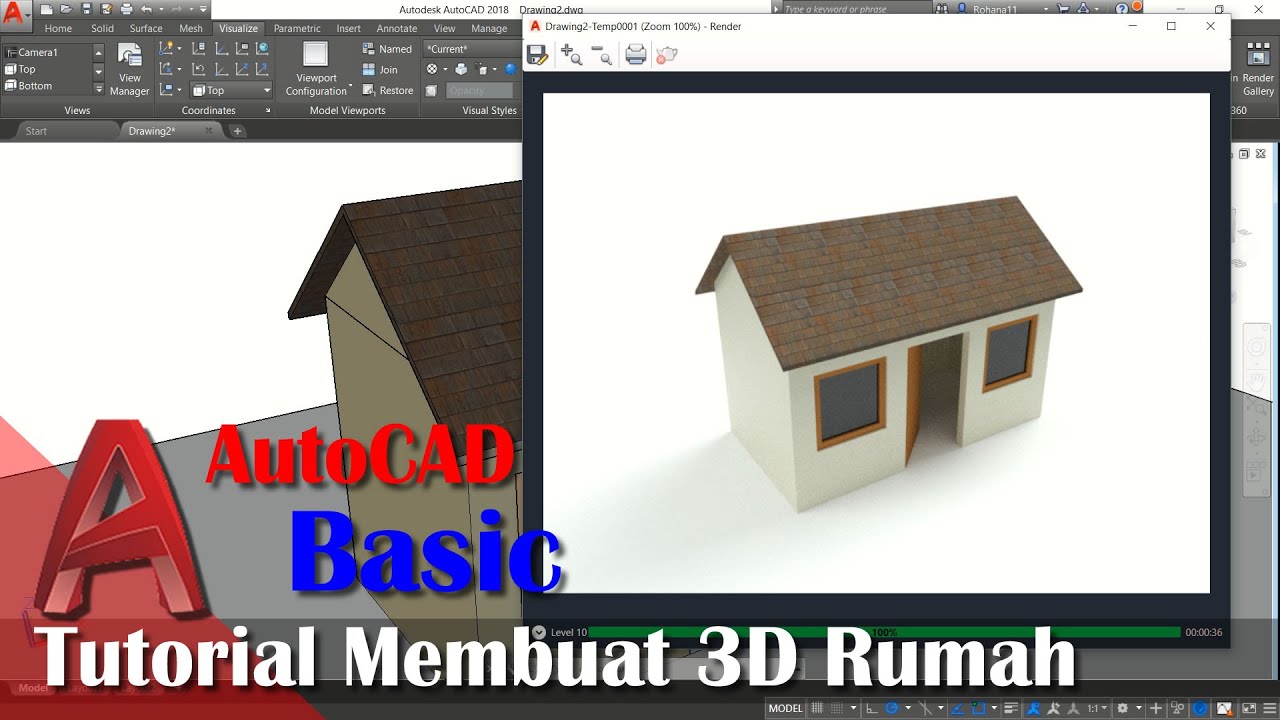This screenshot has height=720, width=1280.
Task: Open the Render Gallery
Action: click(1257, 70)
